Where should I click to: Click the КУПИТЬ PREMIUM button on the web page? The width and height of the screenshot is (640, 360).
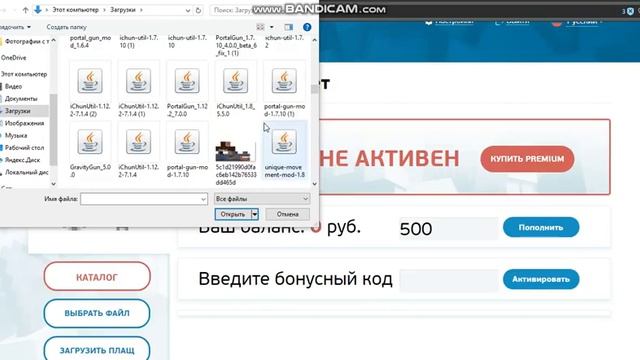coord(527,159)
